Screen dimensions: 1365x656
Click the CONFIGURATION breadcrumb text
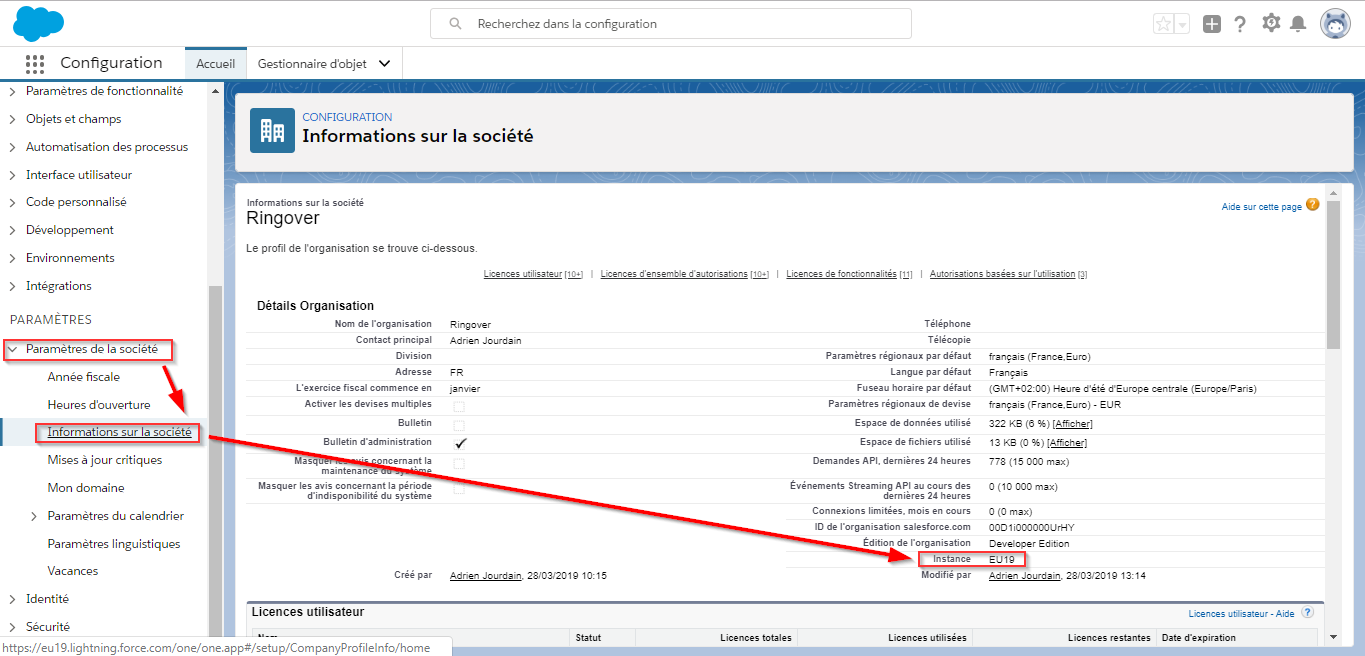(347, 117)
